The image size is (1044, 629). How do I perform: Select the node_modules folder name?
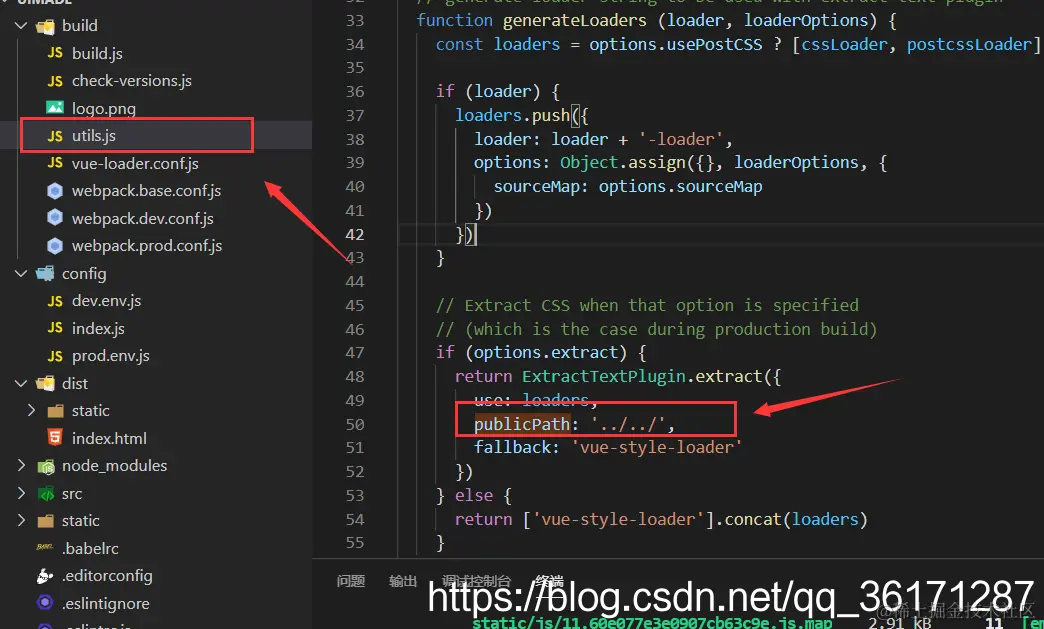(x=115, y=465)
